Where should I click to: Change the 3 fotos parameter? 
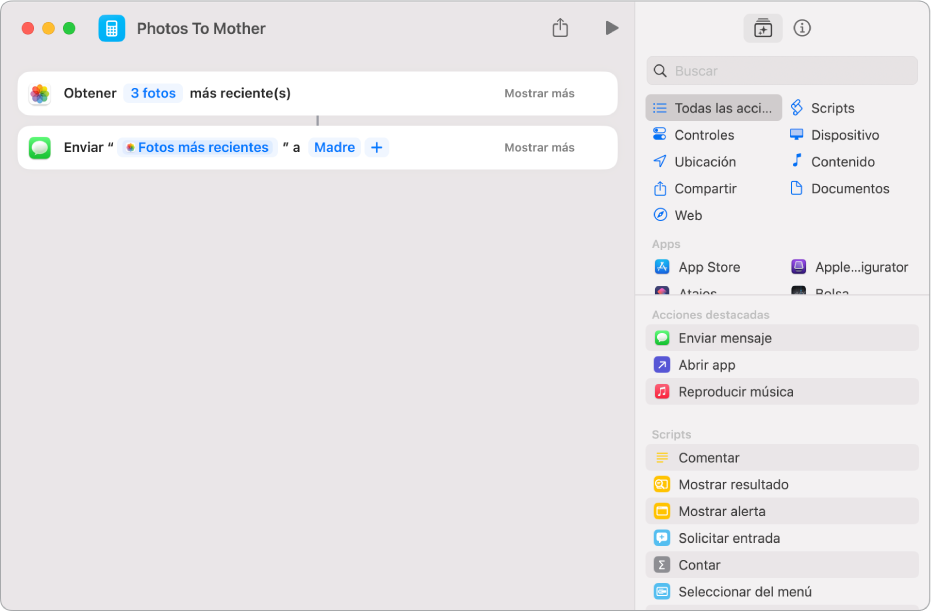tap(153, 93)
